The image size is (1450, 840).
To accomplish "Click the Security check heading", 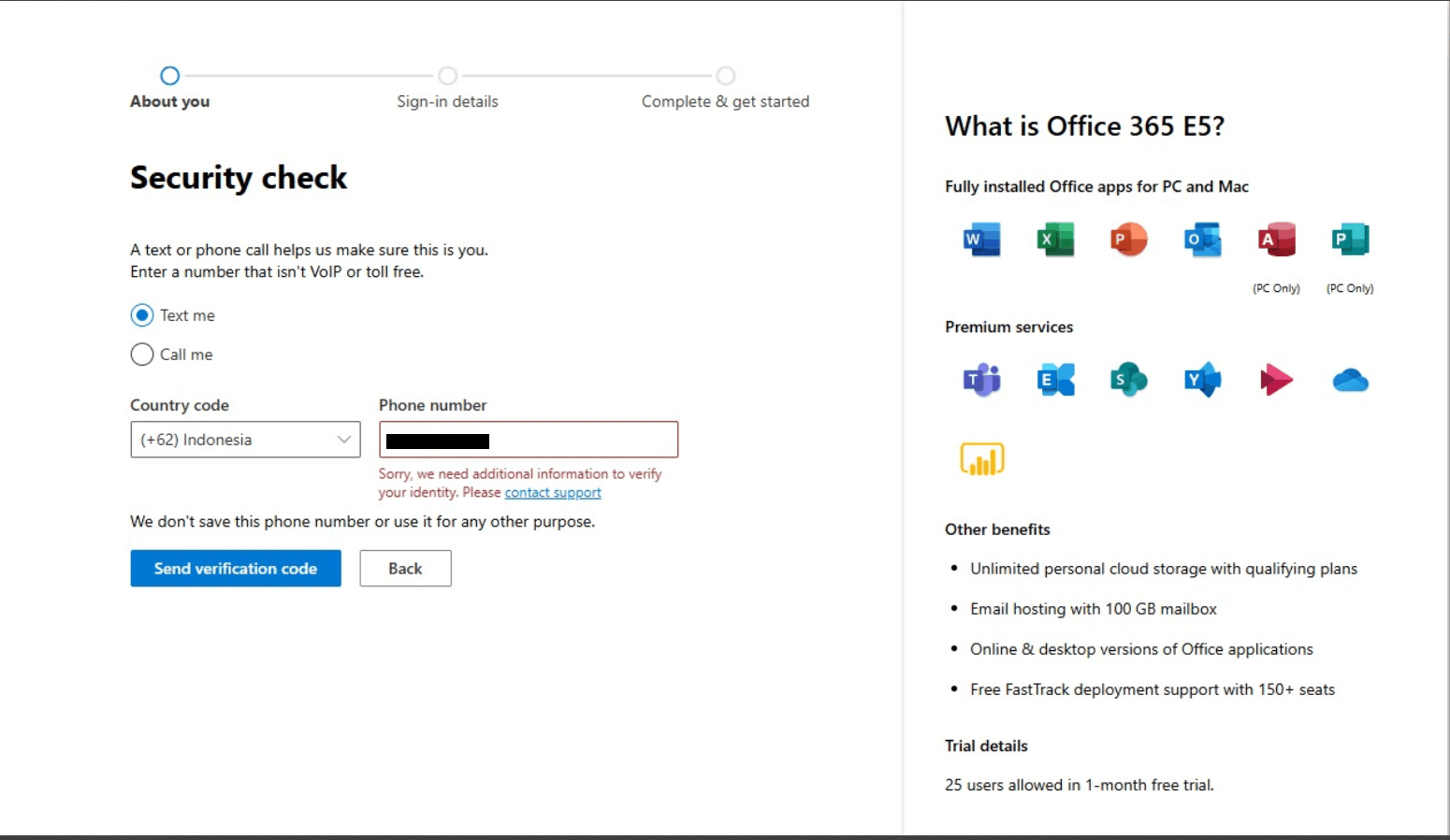I will point(239,178).
